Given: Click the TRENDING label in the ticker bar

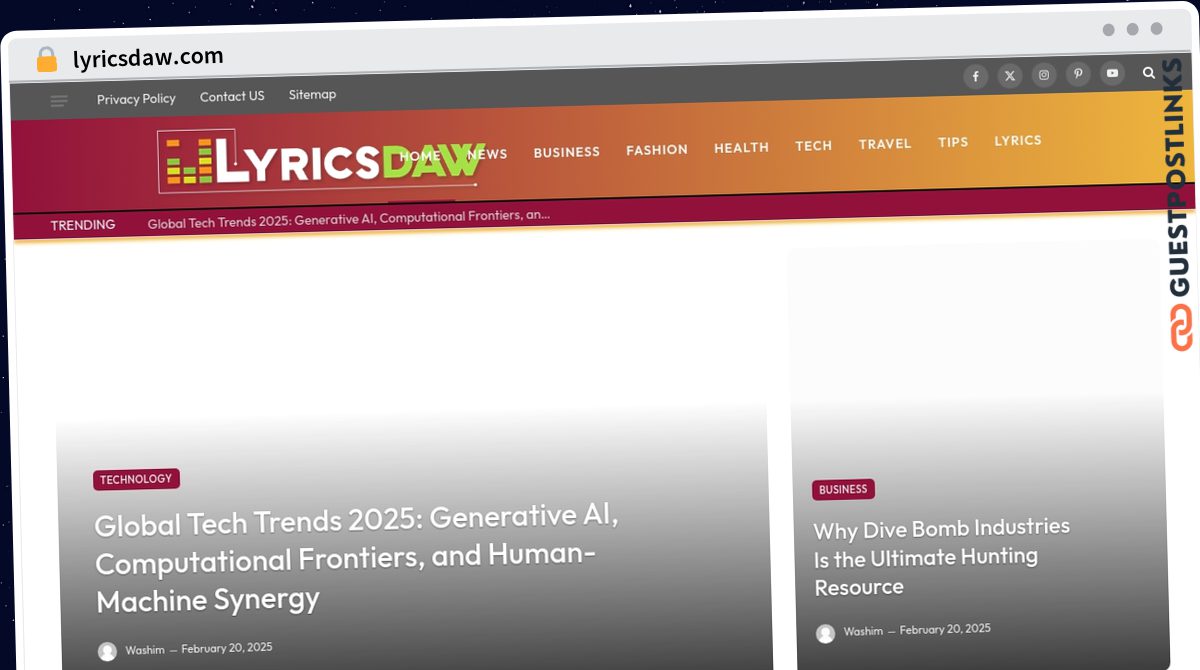Looking at the screenshot, I should (83, 225).
